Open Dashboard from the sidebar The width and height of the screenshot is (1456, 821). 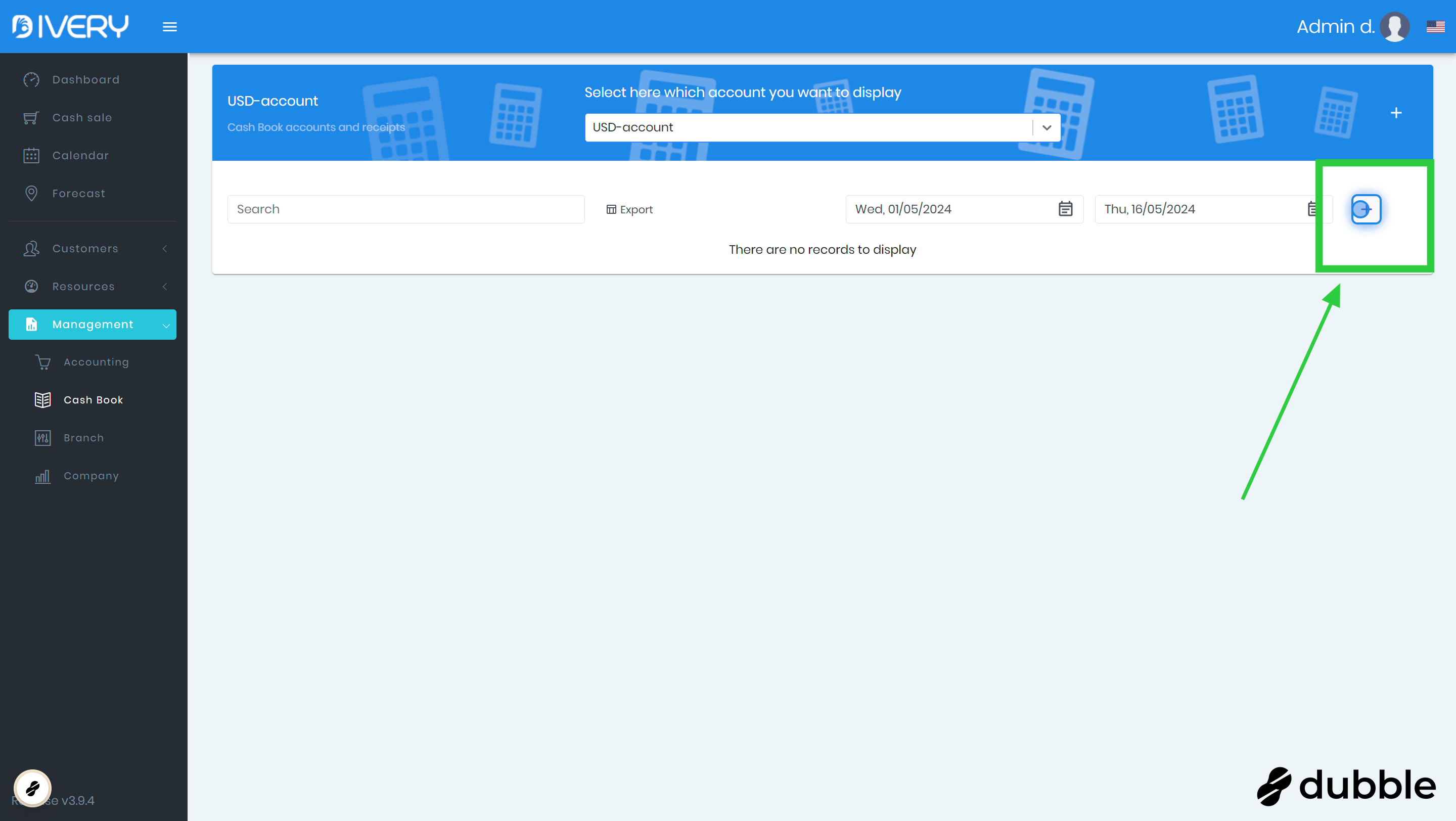pos(85,80)
